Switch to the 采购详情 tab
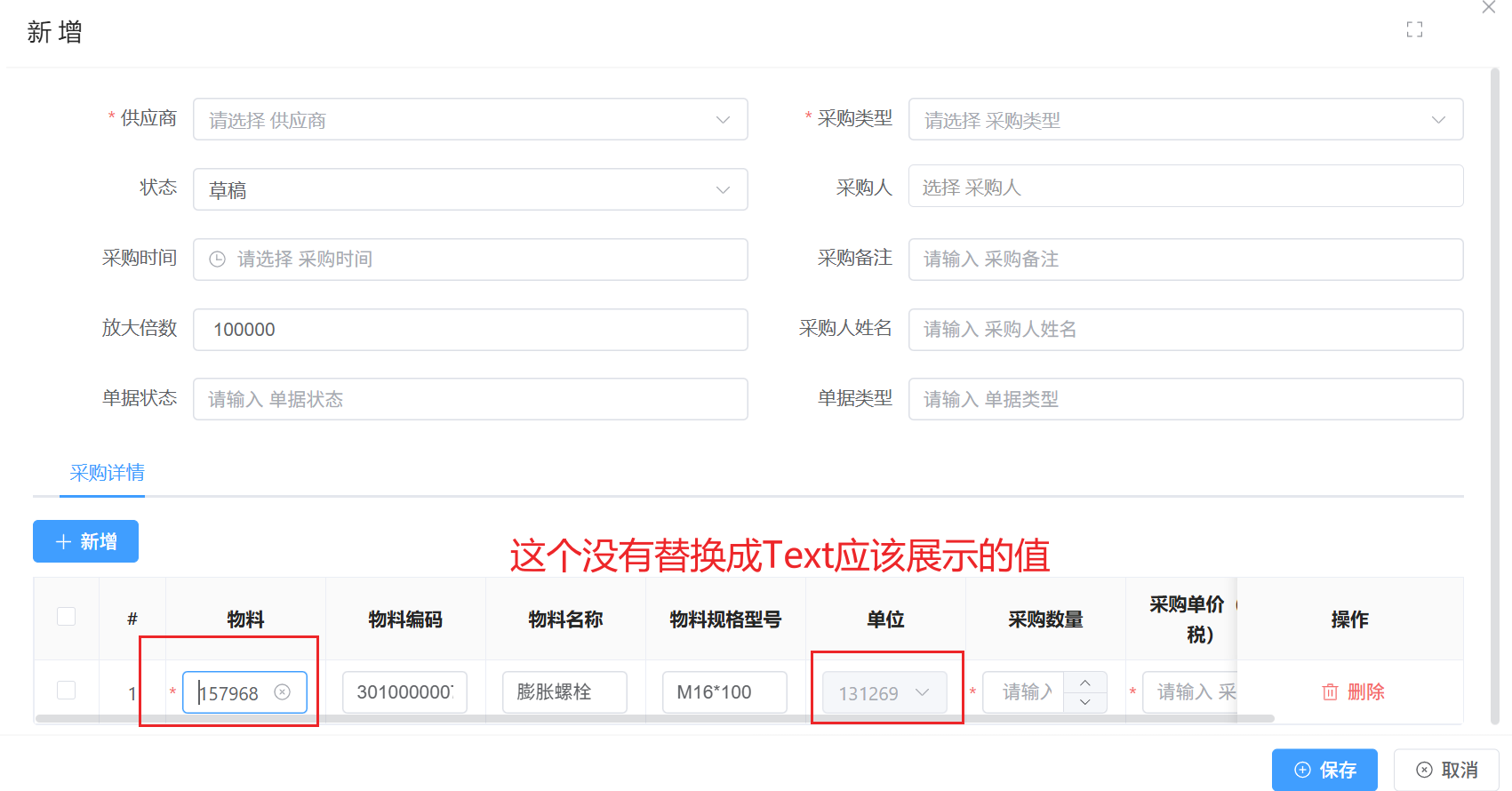This screenshot has height=791, width=1512. pyautogui.click(x=108, y=473)
